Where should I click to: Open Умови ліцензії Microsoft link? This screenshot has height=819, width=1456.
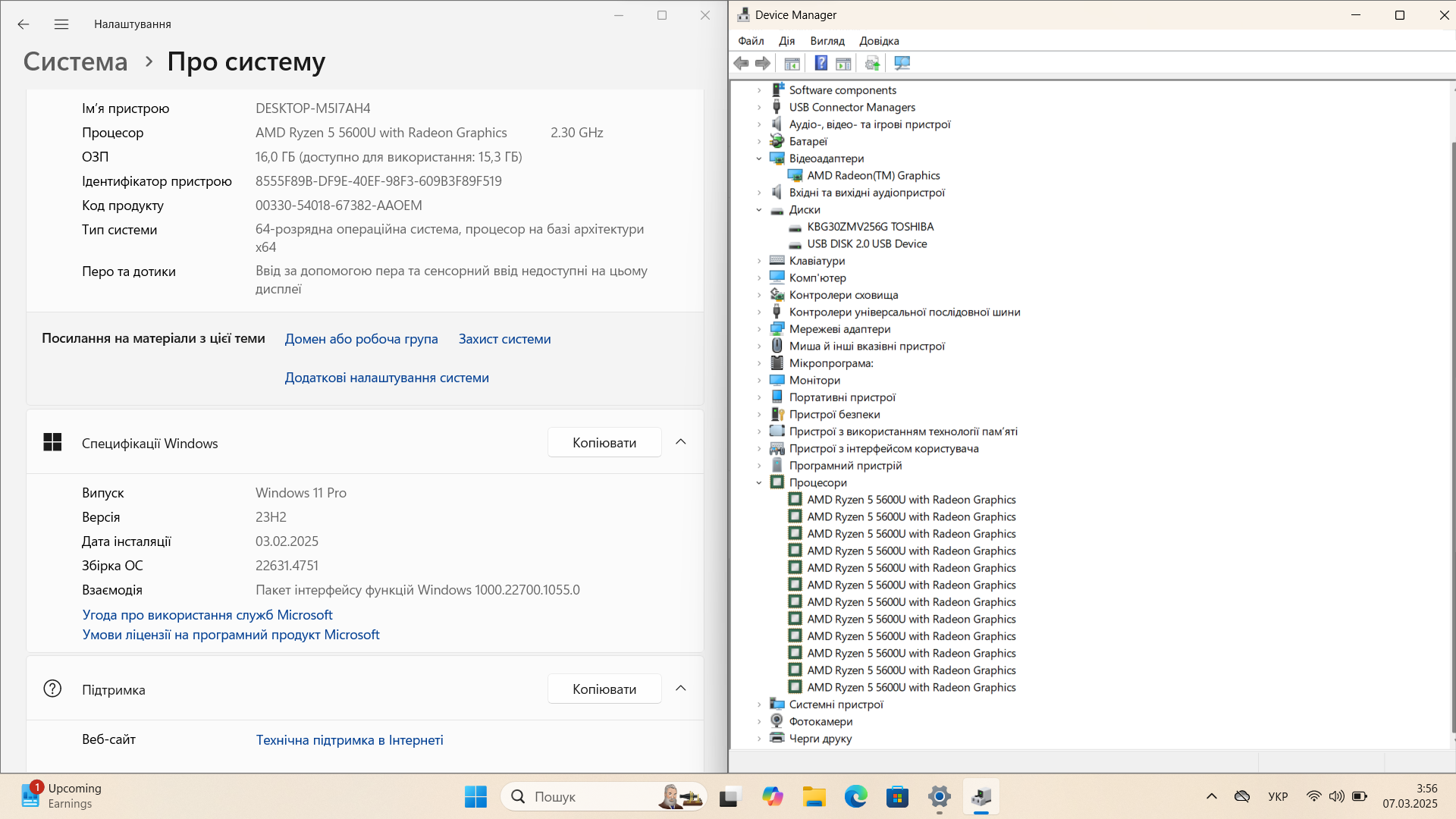231,635
